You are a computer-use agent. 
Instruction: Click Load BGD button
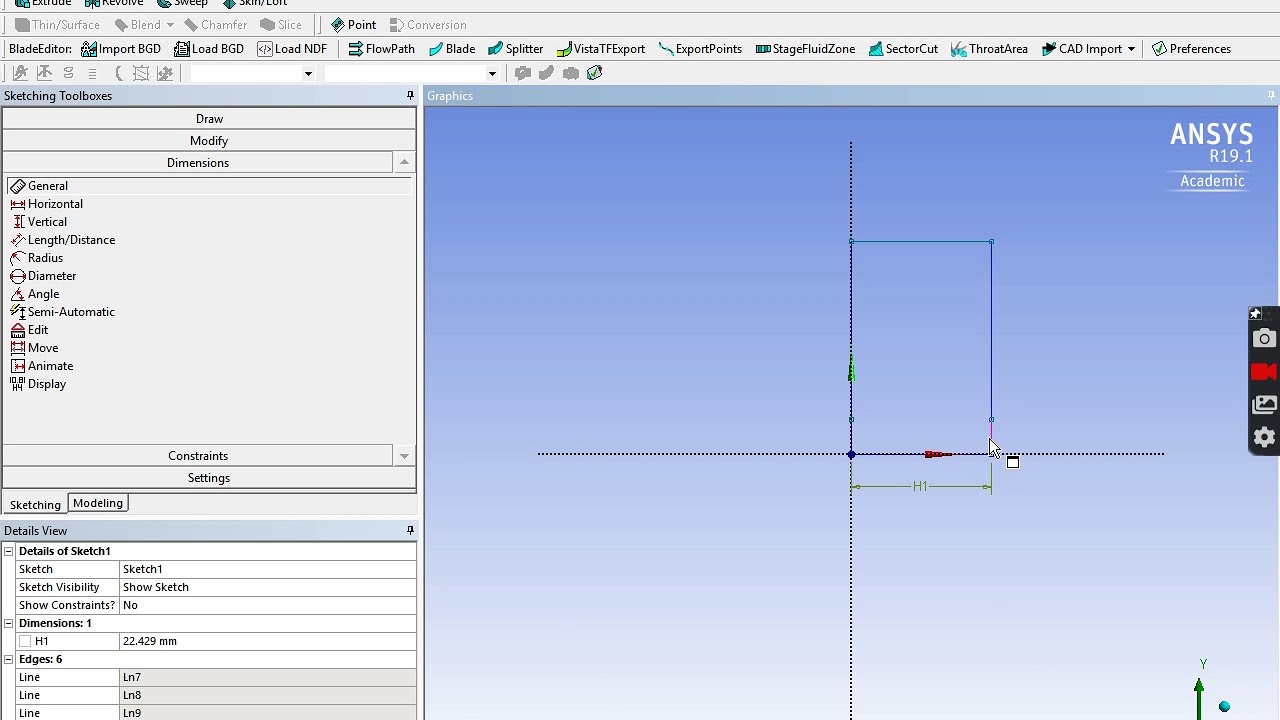[208, 49]
